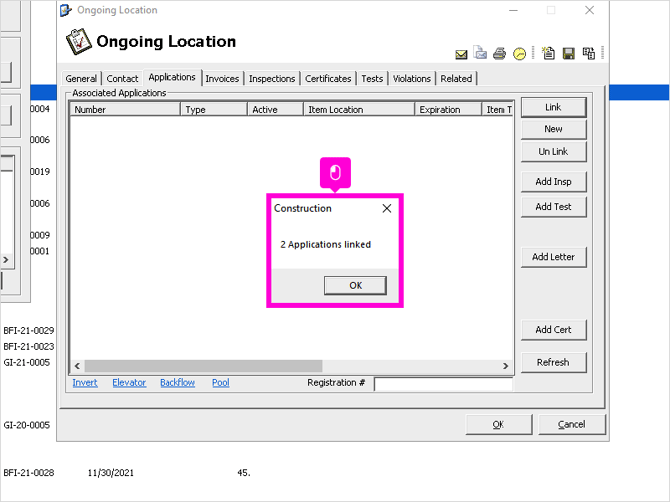This screenshot has height=502, width=670.
Task: Open the Contact tab
Action: (122, 79)
